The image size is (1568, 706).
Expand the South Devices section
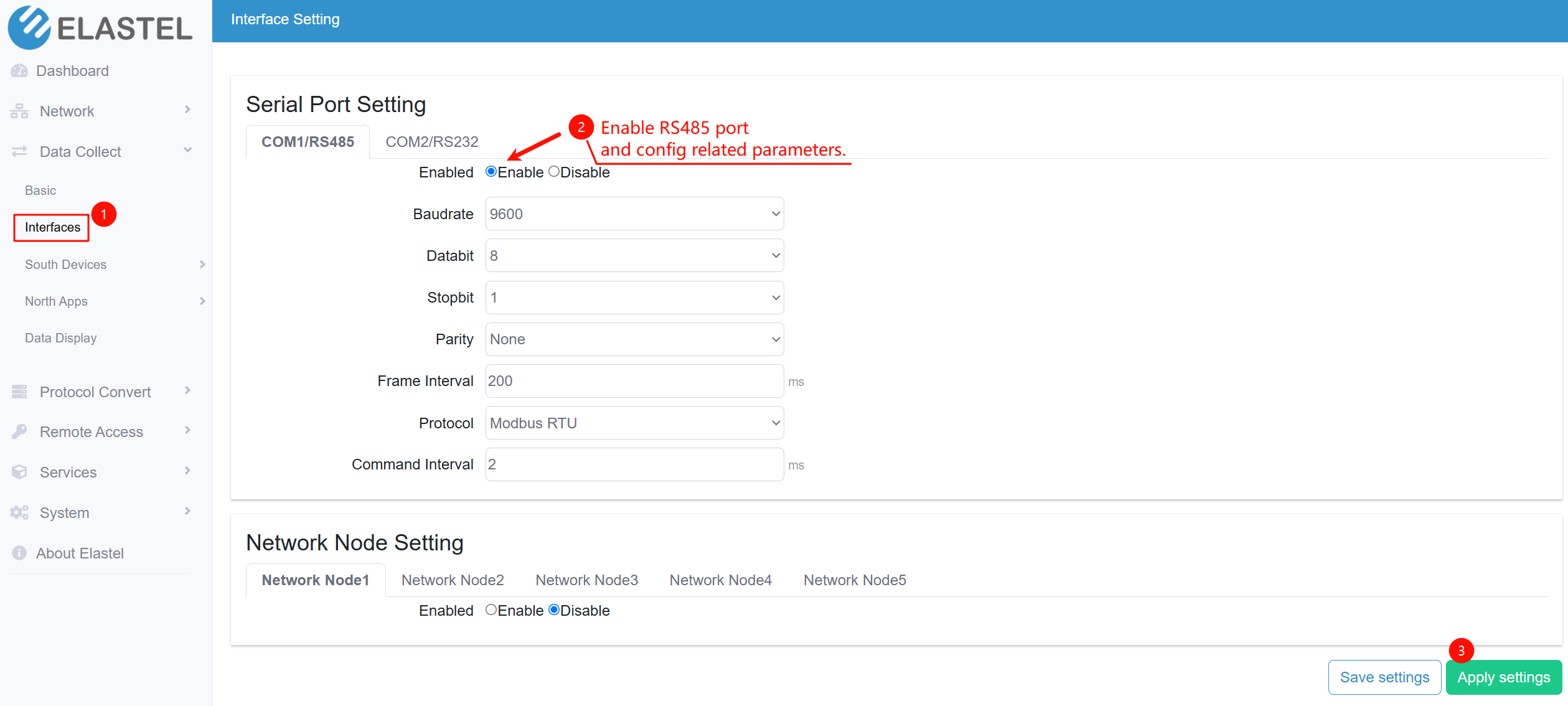pos(65,264)
